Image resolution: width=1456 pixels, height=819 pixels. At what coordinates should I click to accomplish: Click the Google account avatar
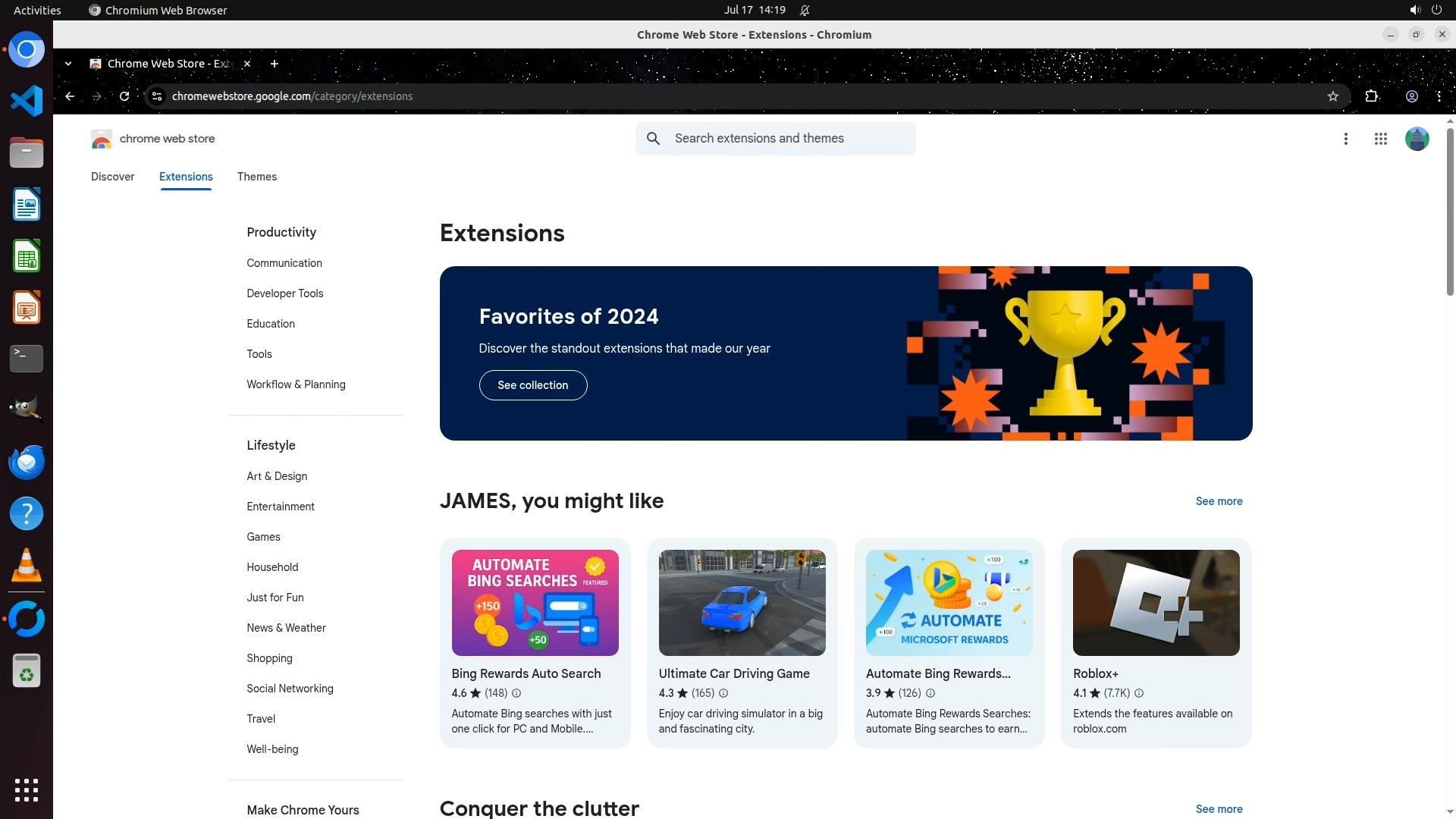pyautogui.click(x=1417, y=139)
